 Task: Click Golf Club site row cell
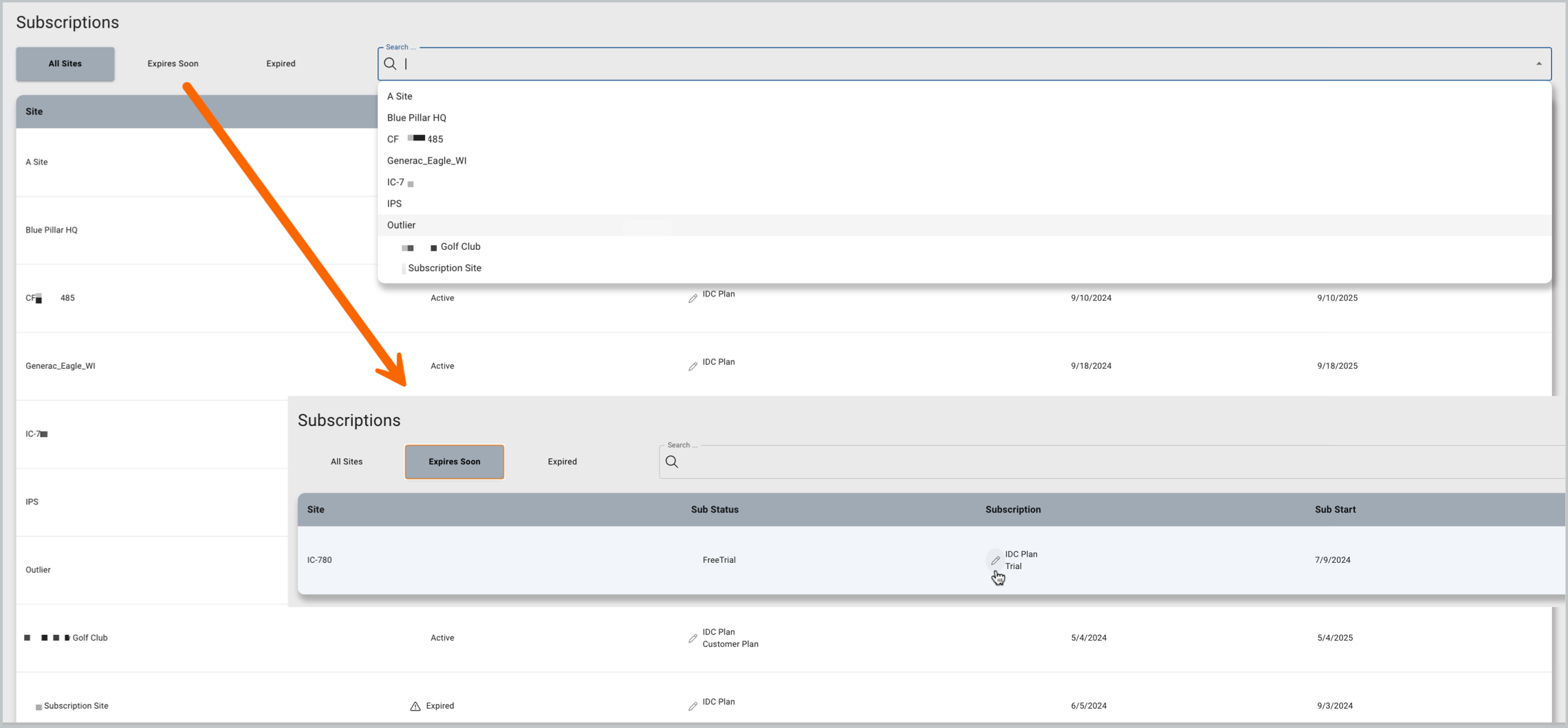66,638
